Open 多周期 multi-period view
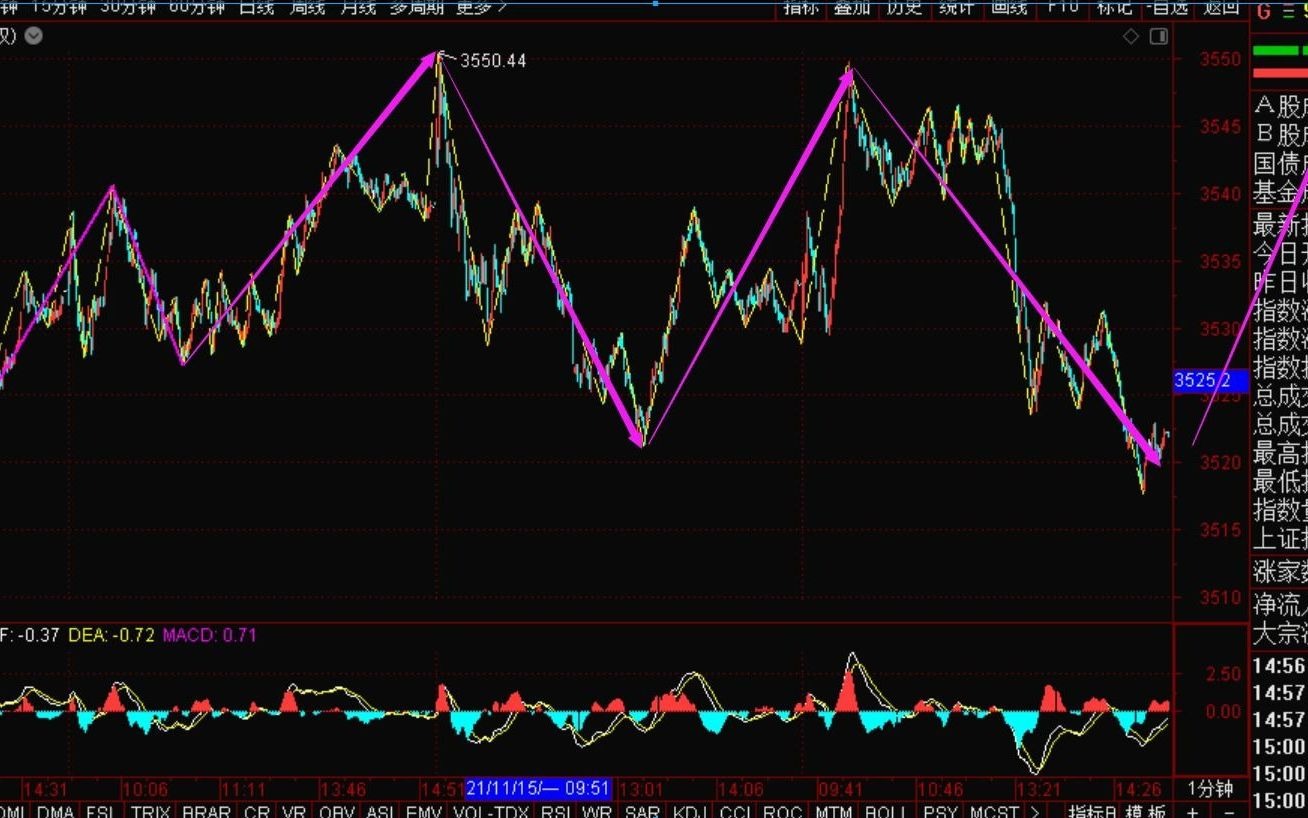This screenshot has width=1308, height=818. coord(417,7)
